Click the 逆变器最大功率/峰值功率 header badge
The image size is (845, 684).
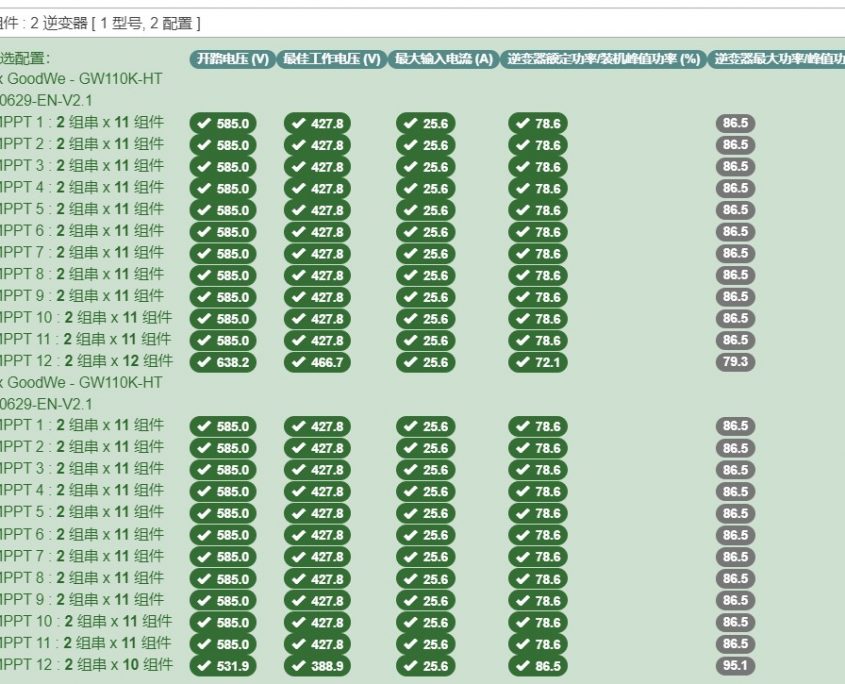pyautogui.click(x=777, y=59)
